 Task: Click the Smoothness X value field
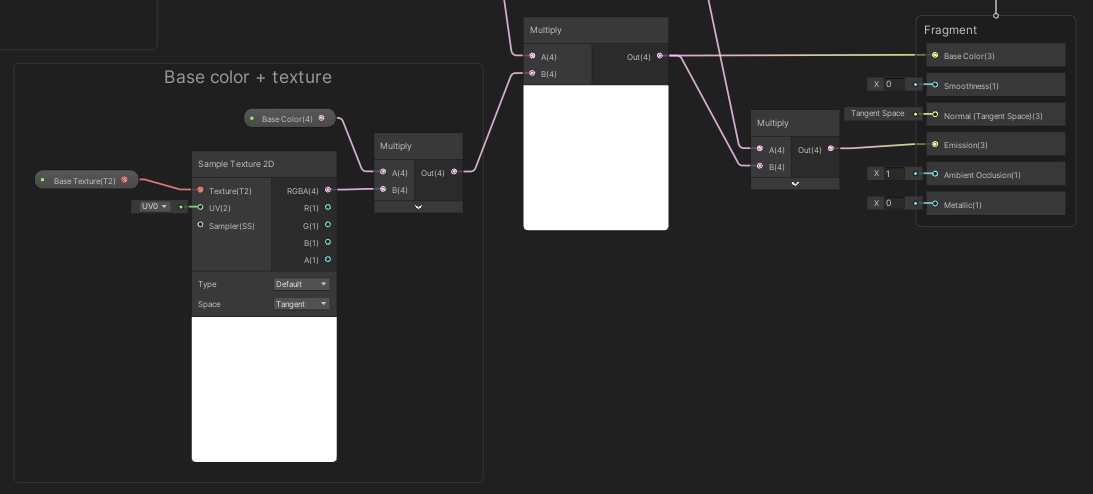pos(892,84)
